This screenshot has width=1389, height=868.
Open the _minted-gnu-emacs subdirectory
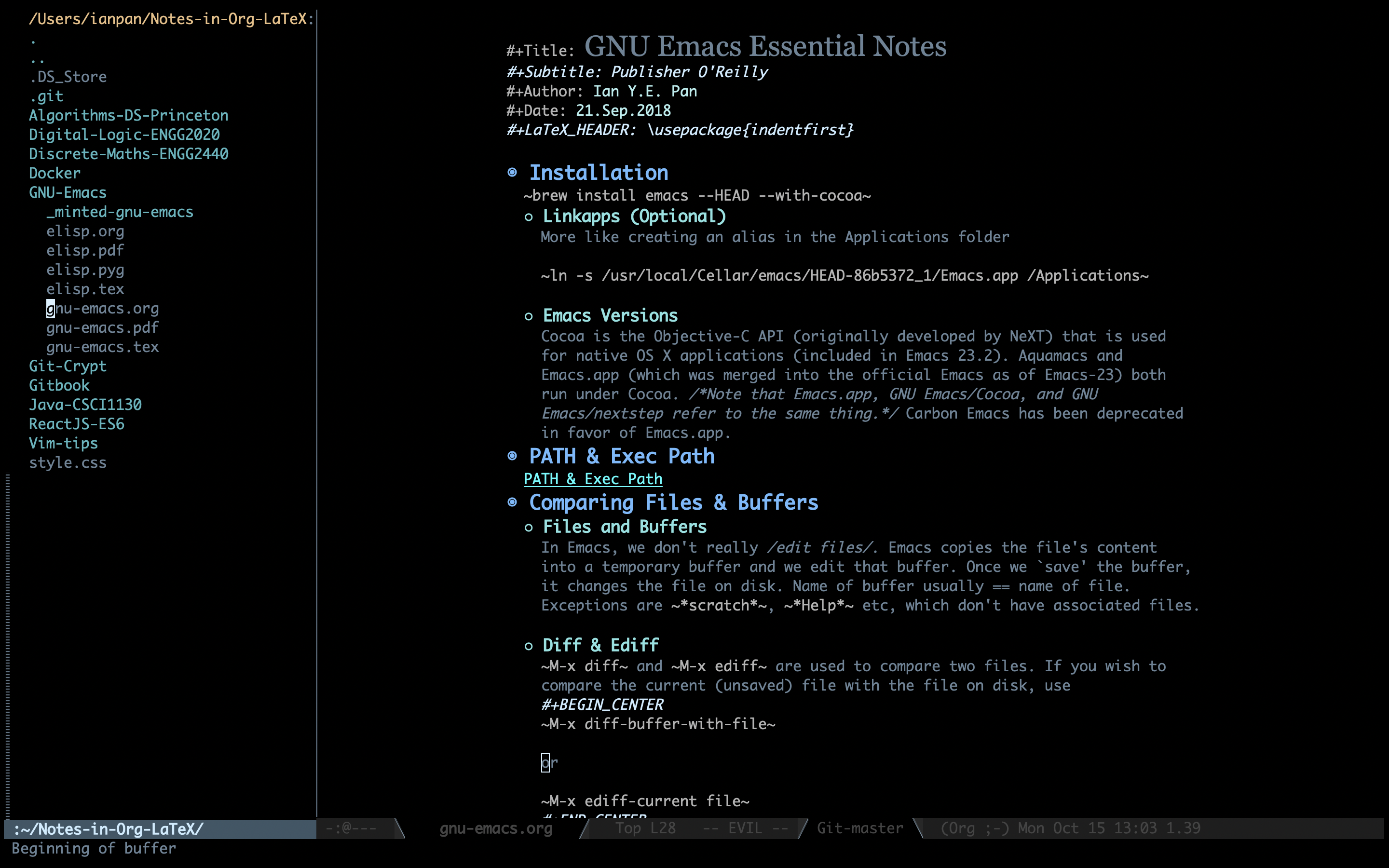tap(120, 212)
